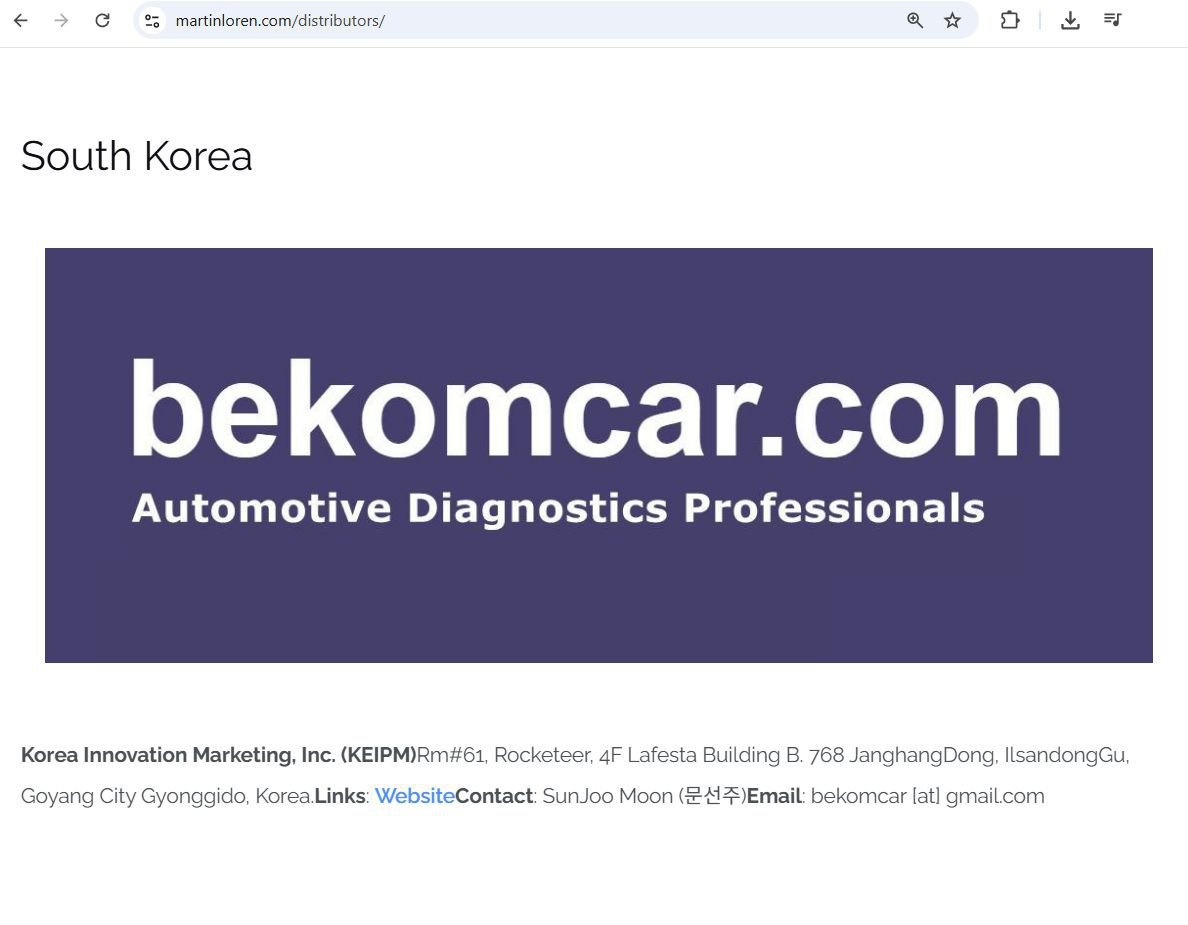Viewport: 1188px width, 925px height.
Task: Show the browser downloads
Action: (1070, 20)
